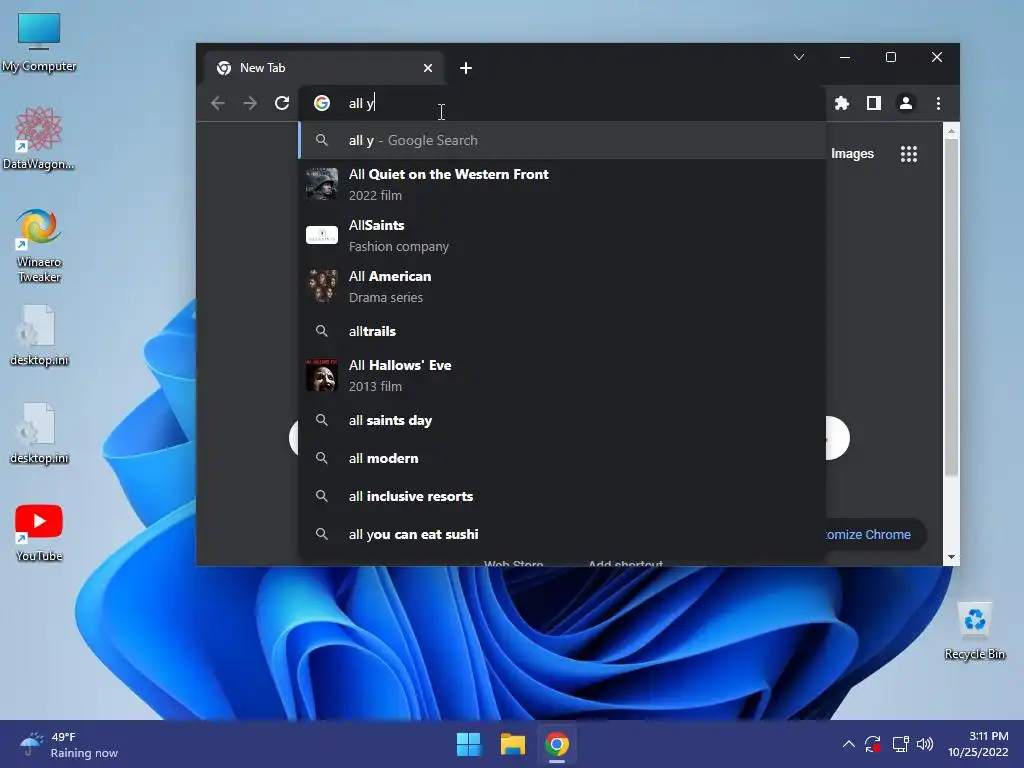
Task: Click the page scrollbar up arrow
Action: click(952, 131)
